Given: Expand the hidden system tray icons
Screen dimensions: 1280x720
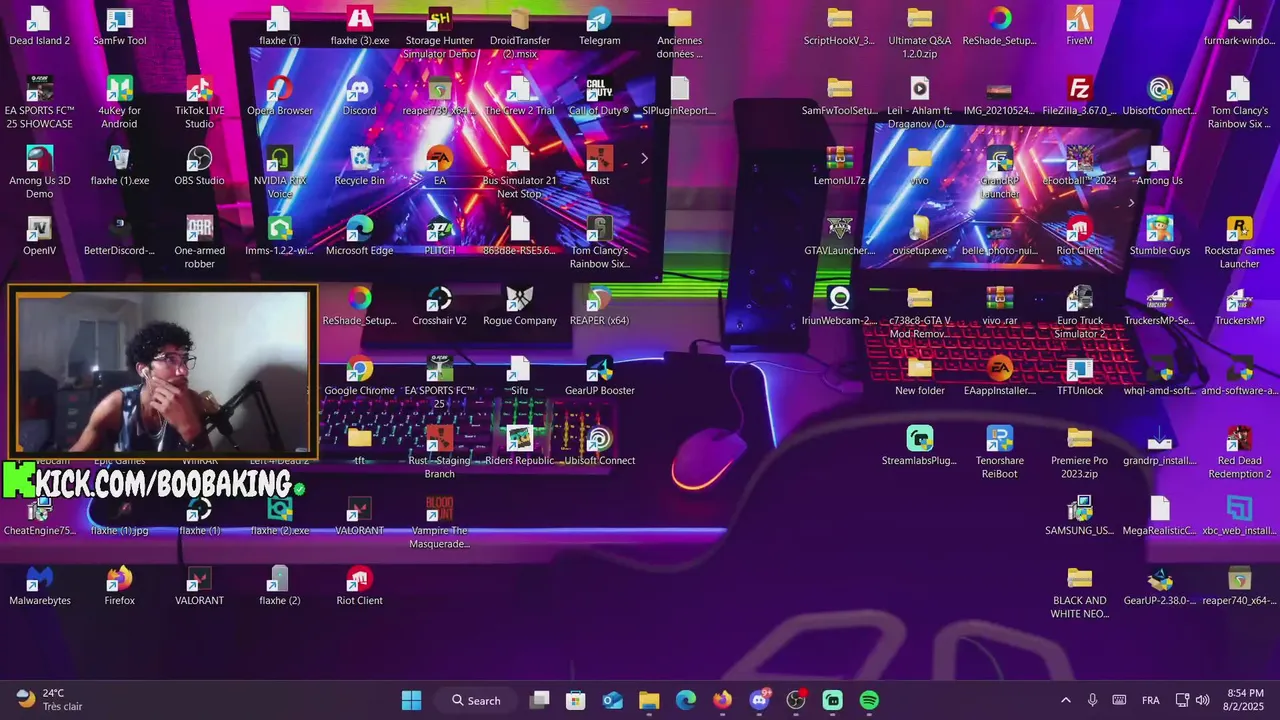Looking at the screenshot, I should [1065, 700].
